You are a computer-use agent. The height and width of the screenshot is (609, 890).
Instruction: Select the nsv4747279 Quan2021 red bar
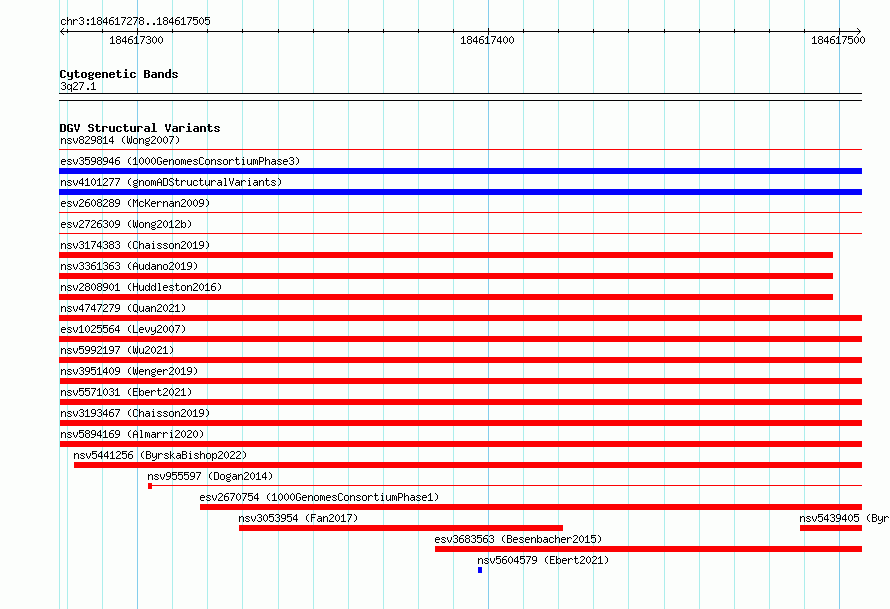[460, 318]
